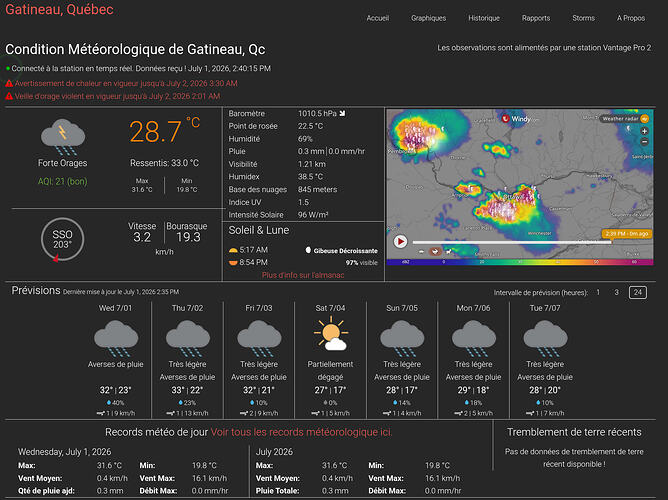Click the heat warning alert link

(126, 83)
